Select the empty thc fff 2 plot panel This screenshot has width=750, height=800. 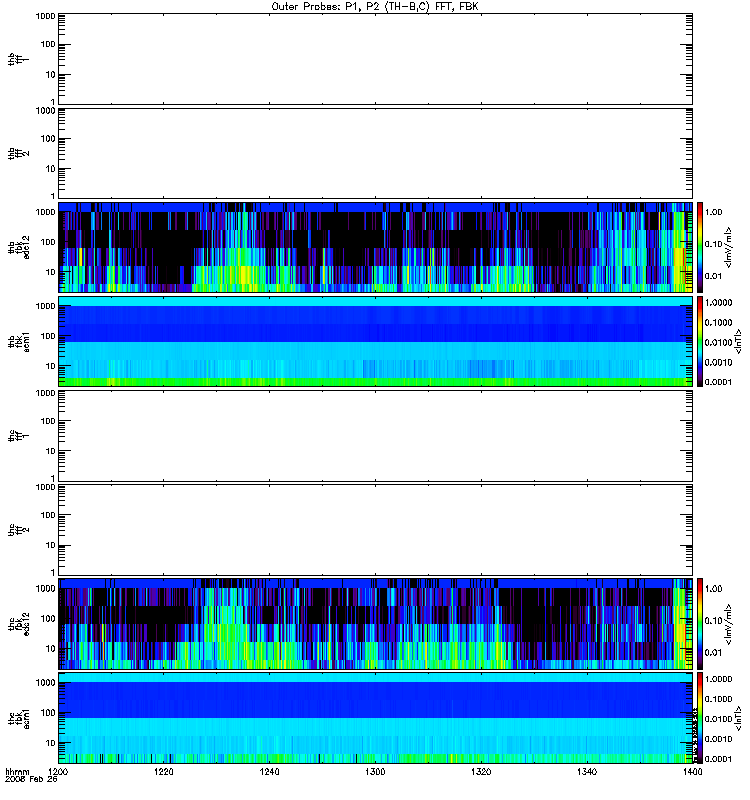(376, 530)
